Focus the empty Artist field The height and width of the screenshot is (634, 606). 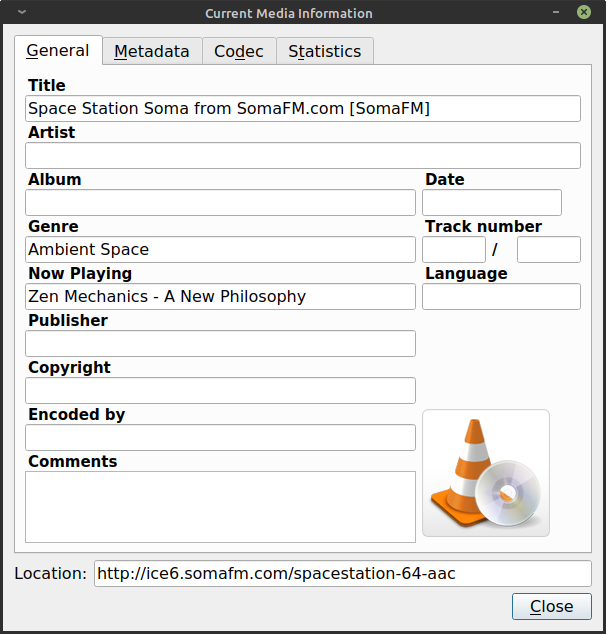[x=302, y=156]
